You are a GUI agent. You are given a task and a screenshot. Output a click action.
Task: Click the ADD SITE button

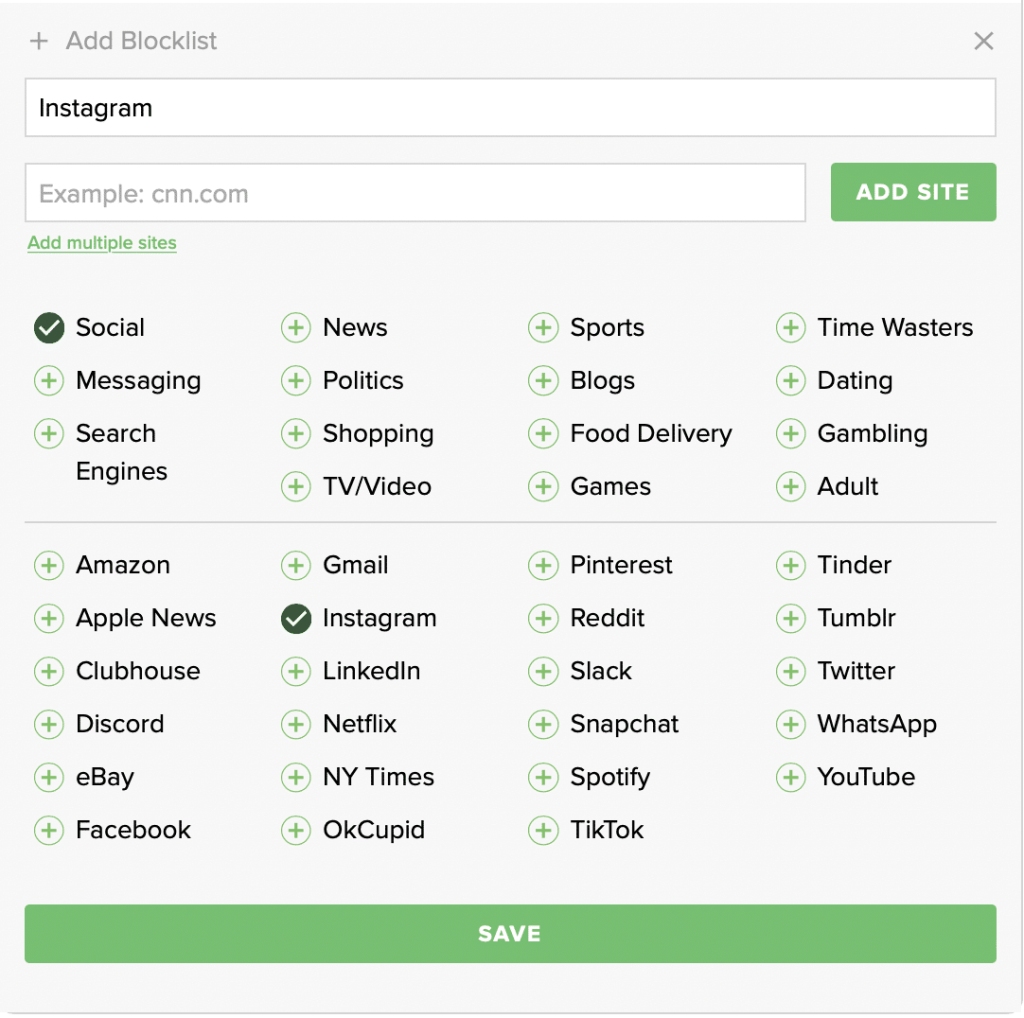(x=913, y=191)
